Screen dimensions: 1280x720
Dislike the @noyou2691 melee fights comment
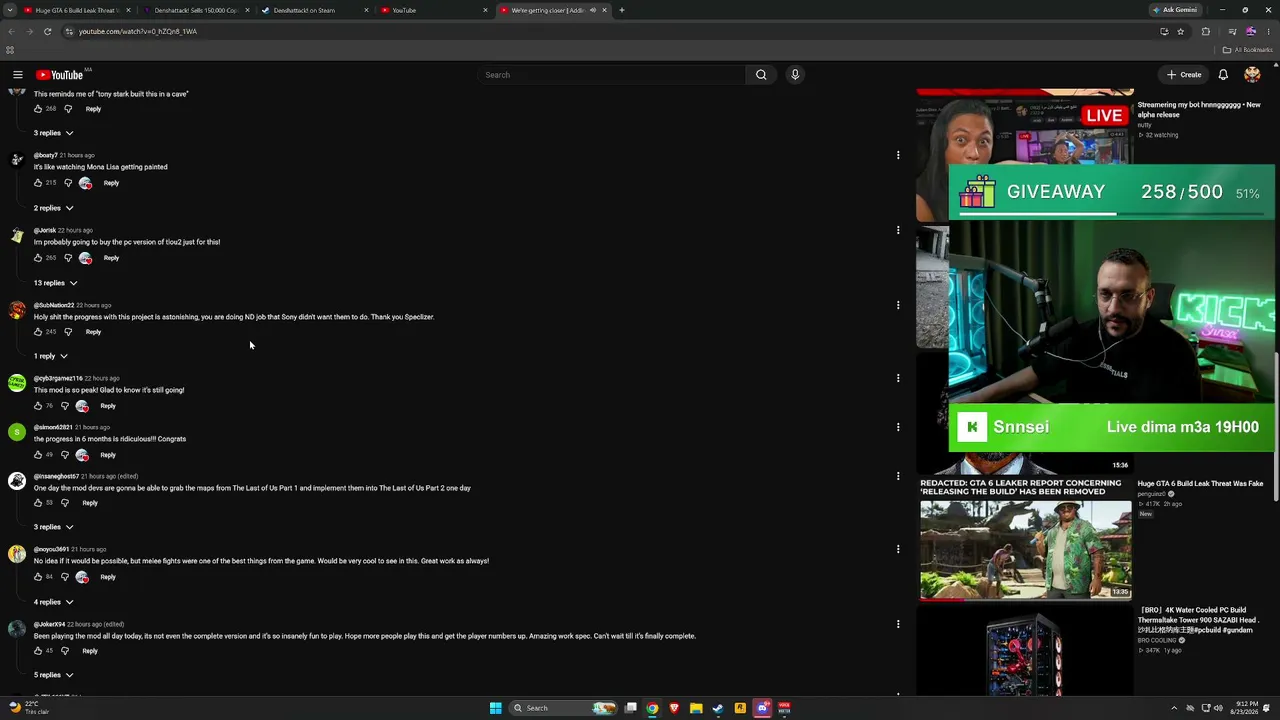[65, 577]
